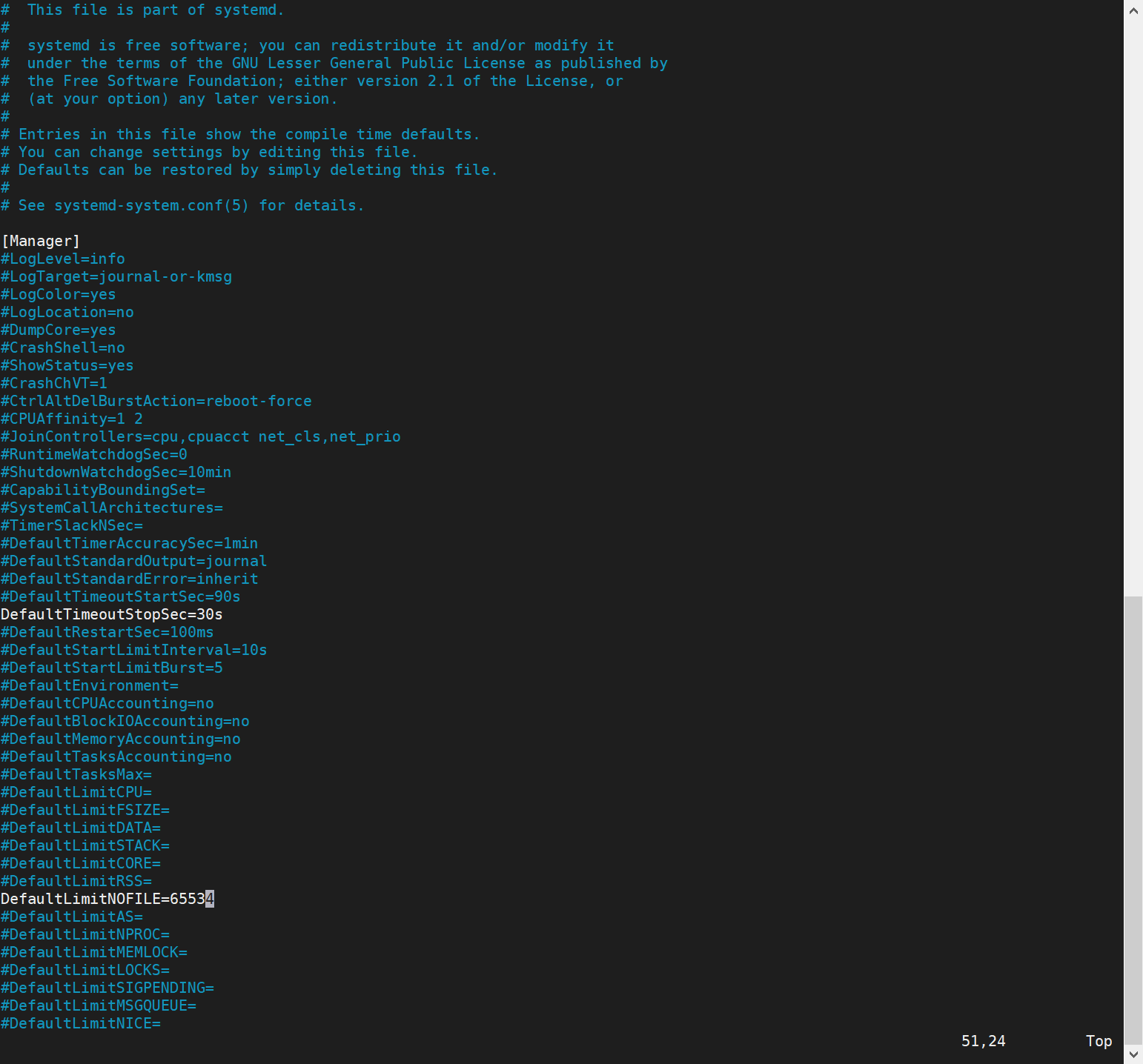
Task: Click the DefaultTimeoutStopSec=30s line
Action: 111,614
